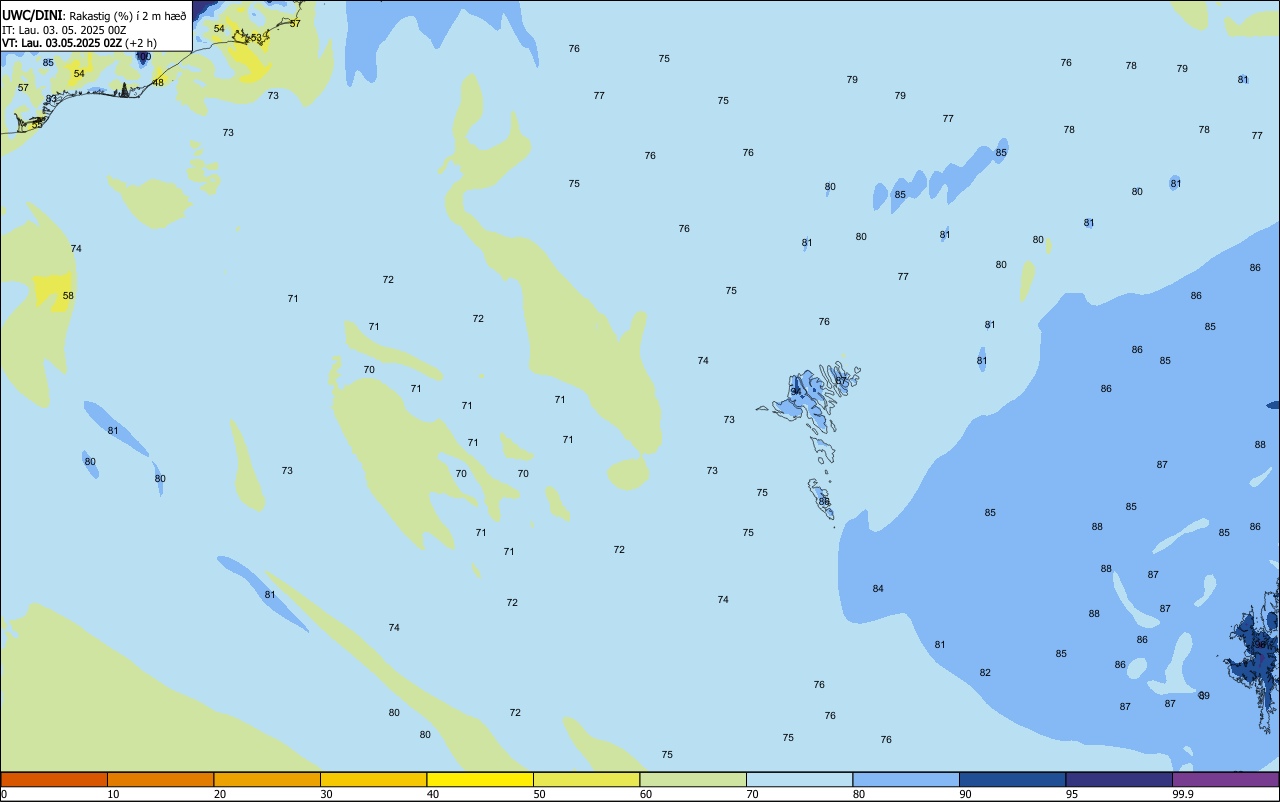Click the colorbar tick label '95'
Viewport: 1280px width, 802px height.
1071,794
